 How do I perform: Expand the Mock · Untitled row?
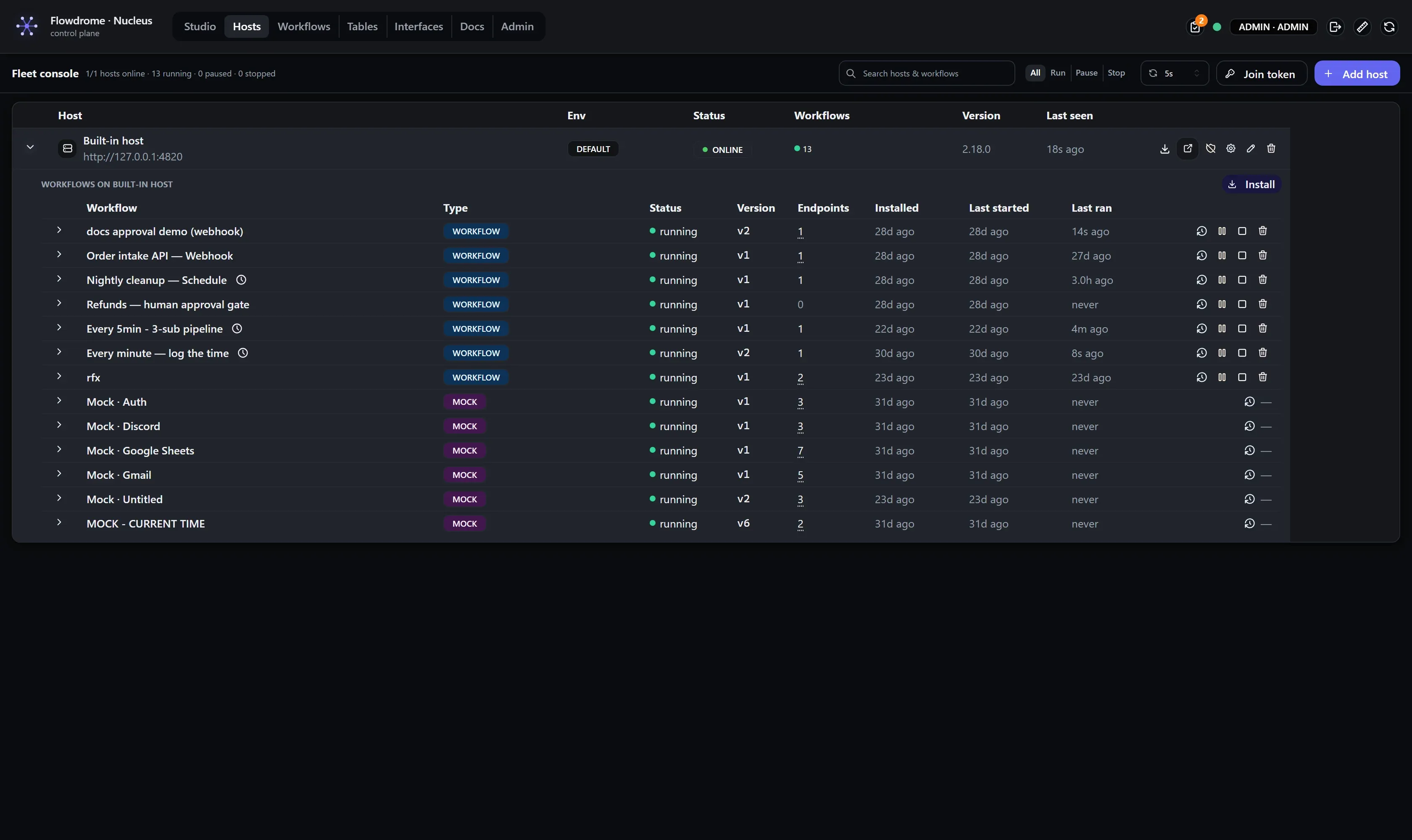pos(59,498)
